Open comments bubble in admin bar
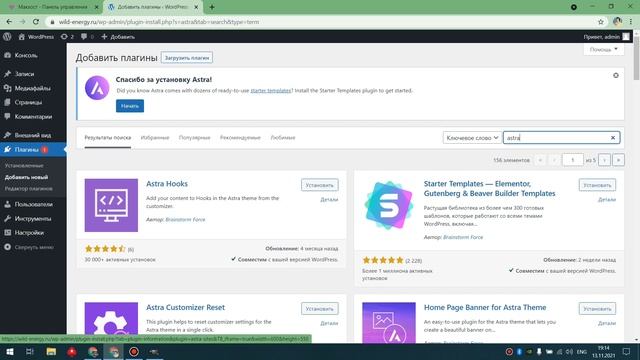 pos(87,37)
